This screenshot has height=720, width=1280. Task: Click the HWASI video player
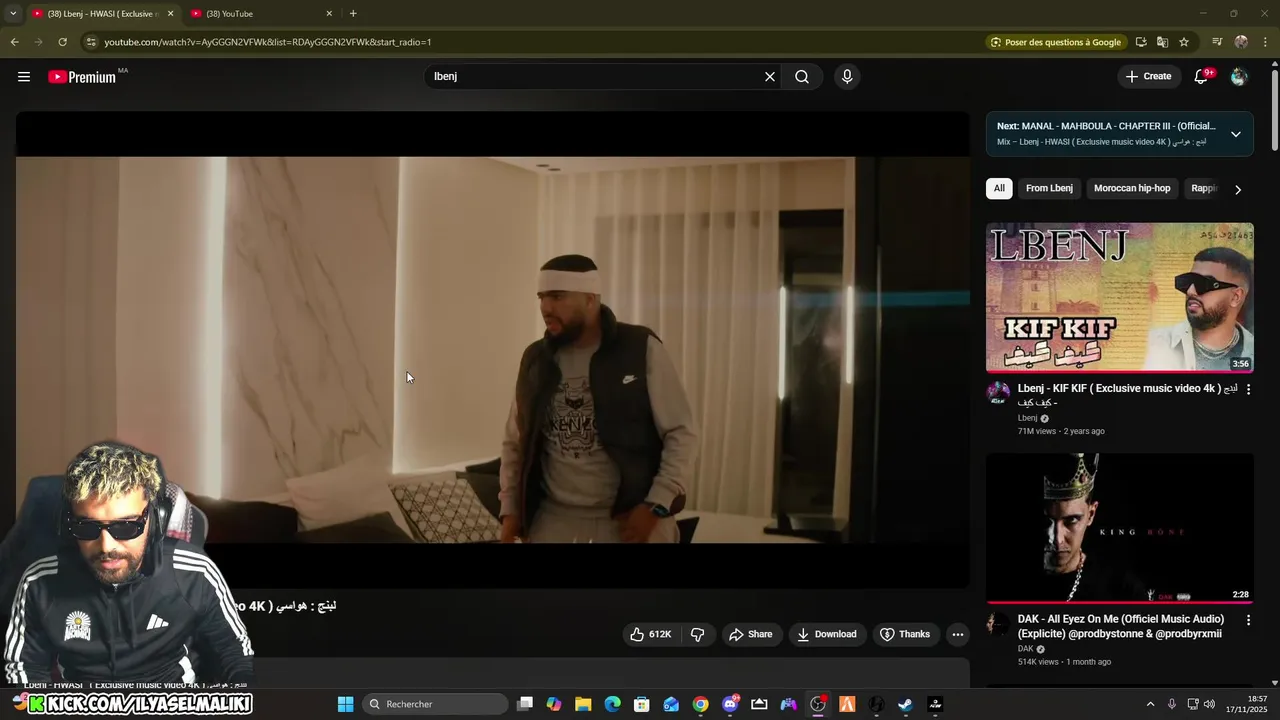[492, 349]
